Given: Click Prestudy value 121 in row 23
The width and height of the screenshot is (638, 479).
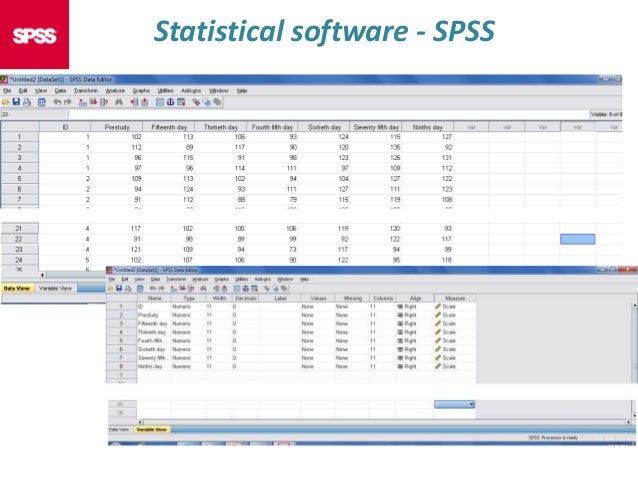Looking at the screenshot, I should (x=117, y=249).
